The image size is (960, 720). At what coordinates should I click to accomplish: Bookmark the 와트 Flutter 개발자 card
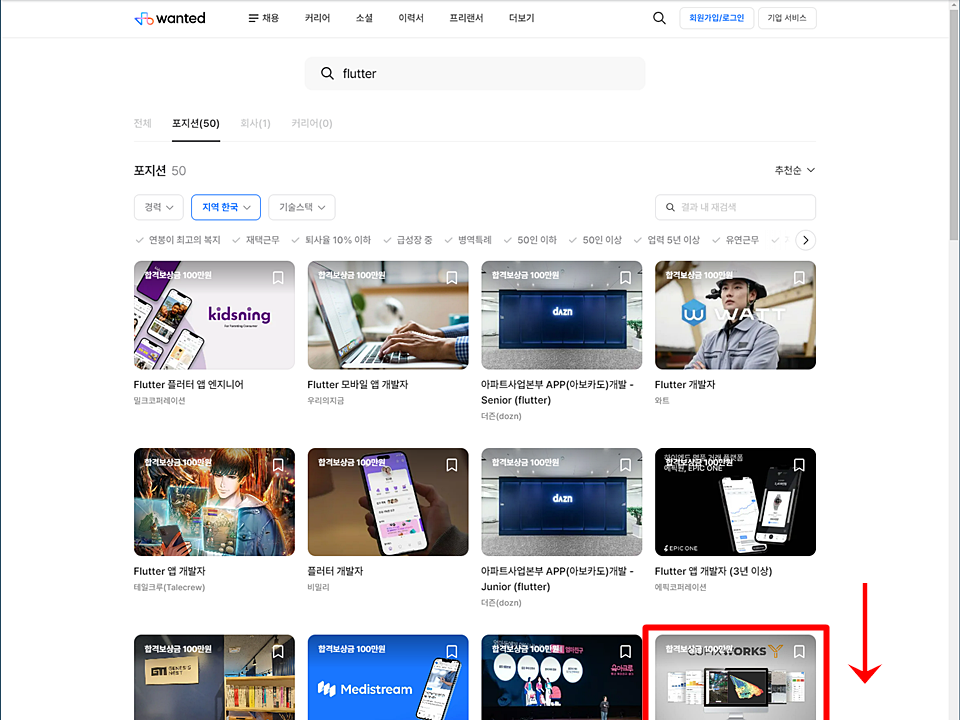799,278
